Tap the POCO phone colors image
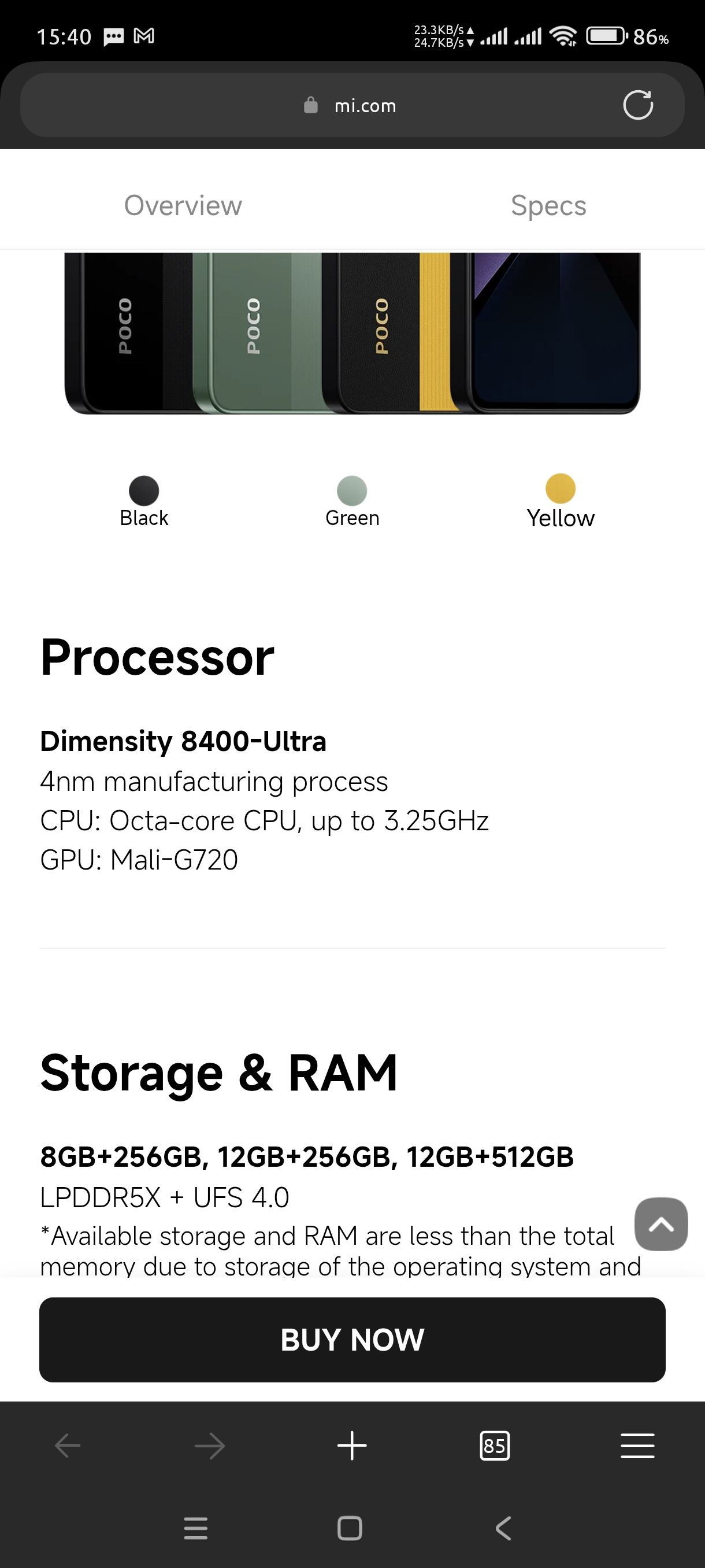This screenshot has width=705, height=1568. coord(352,332)
